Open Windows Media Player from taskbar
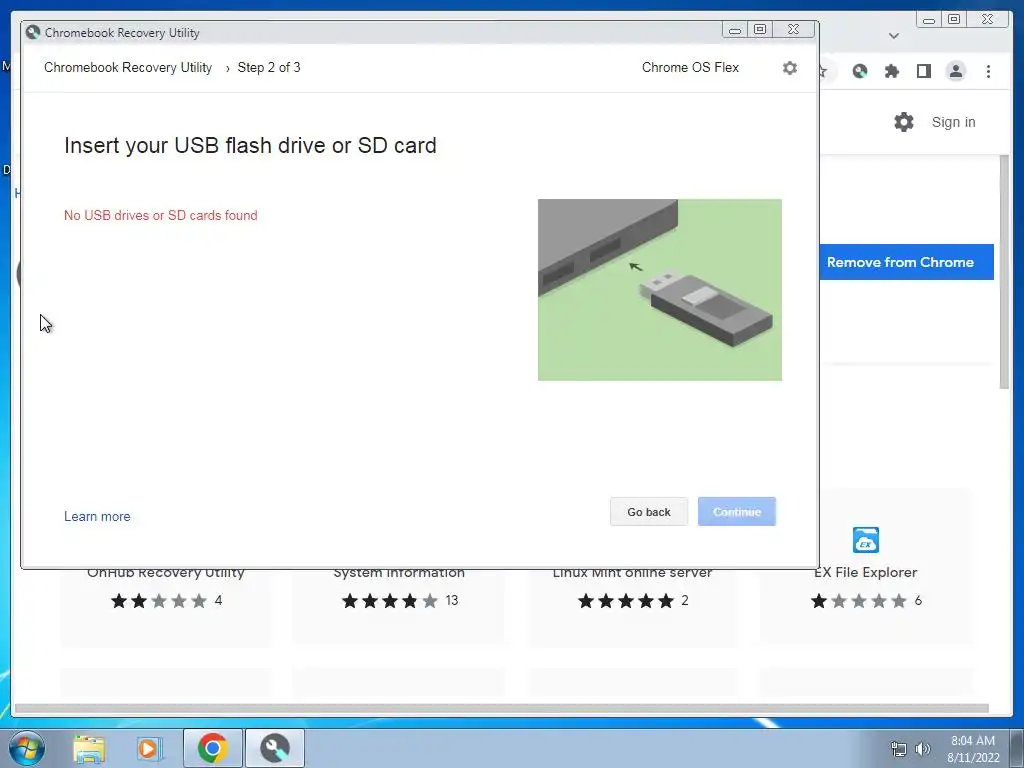Image resolution: width=1024 pixels, height=768 pixels. click(x=150, y=749)
